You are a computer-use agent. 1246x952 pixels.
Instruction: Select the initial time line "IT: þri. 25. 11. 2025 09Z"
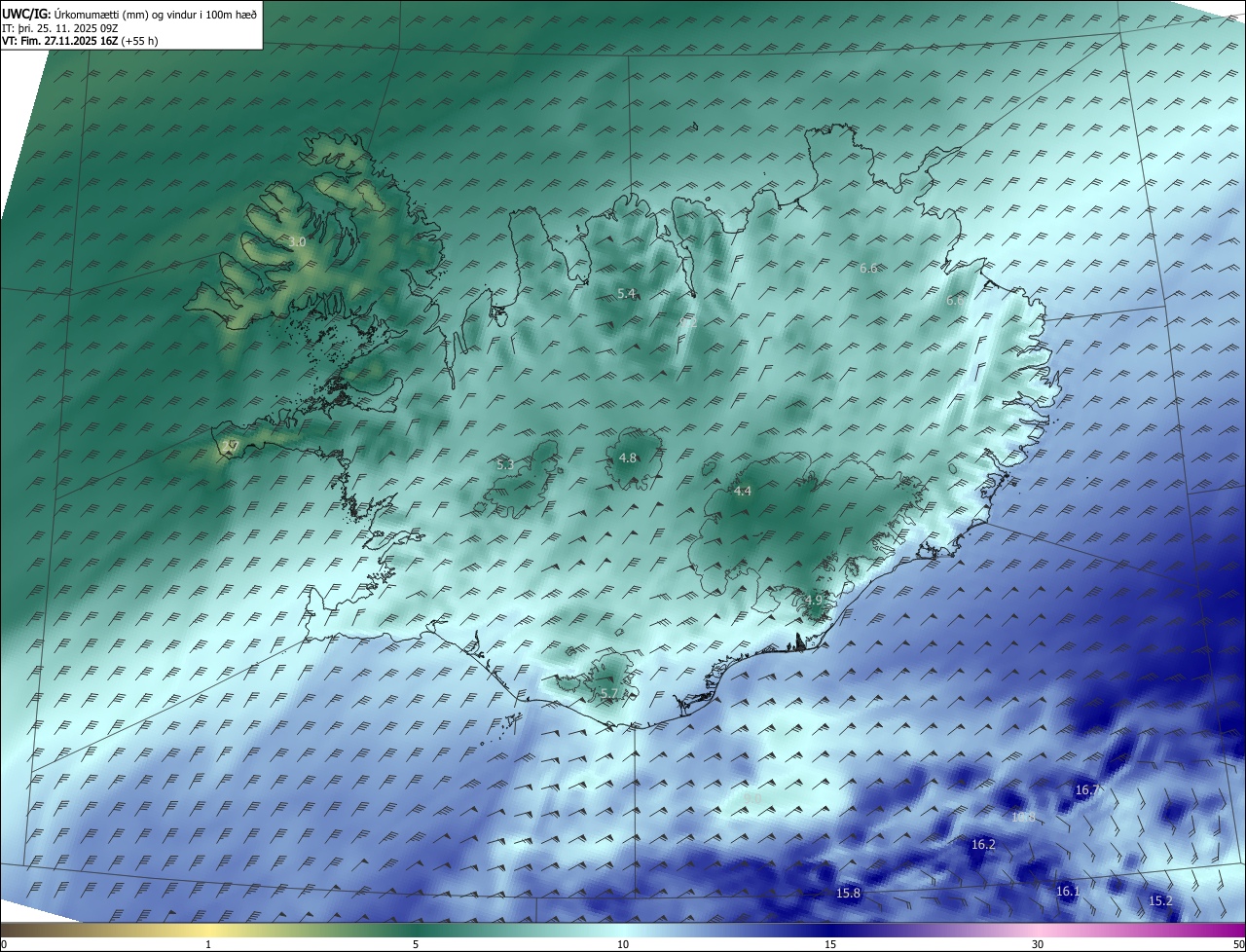[x=57, y=27]
